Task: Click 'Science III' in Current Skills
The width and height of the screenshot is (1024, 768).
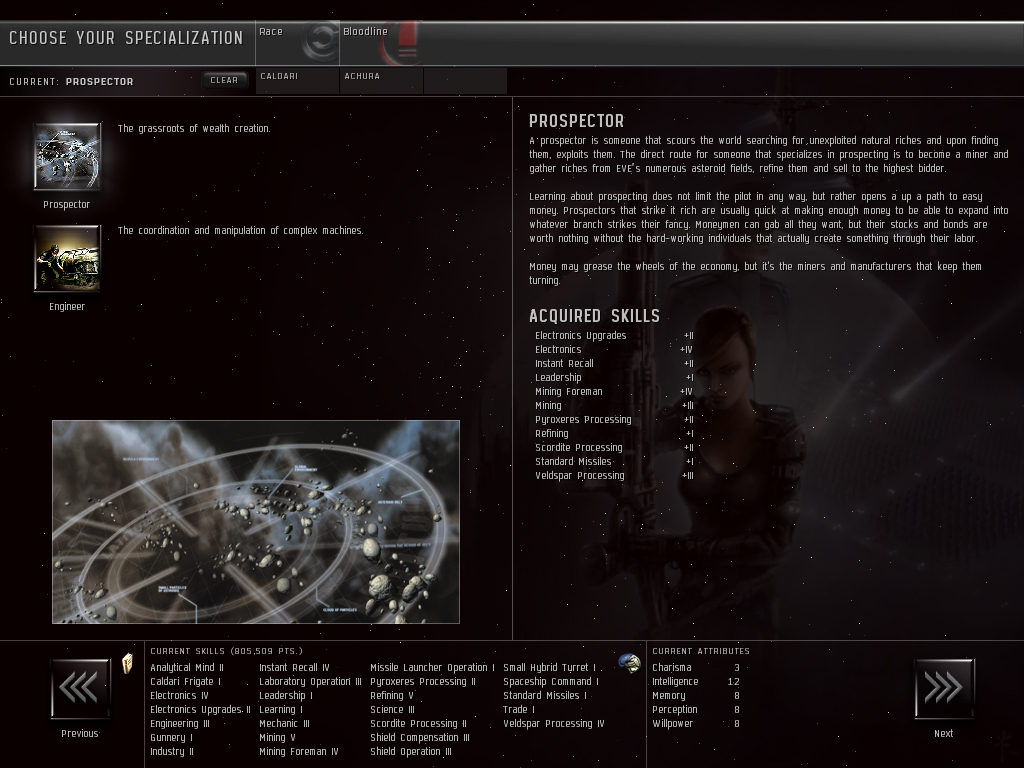Action: tap(392, 710)
